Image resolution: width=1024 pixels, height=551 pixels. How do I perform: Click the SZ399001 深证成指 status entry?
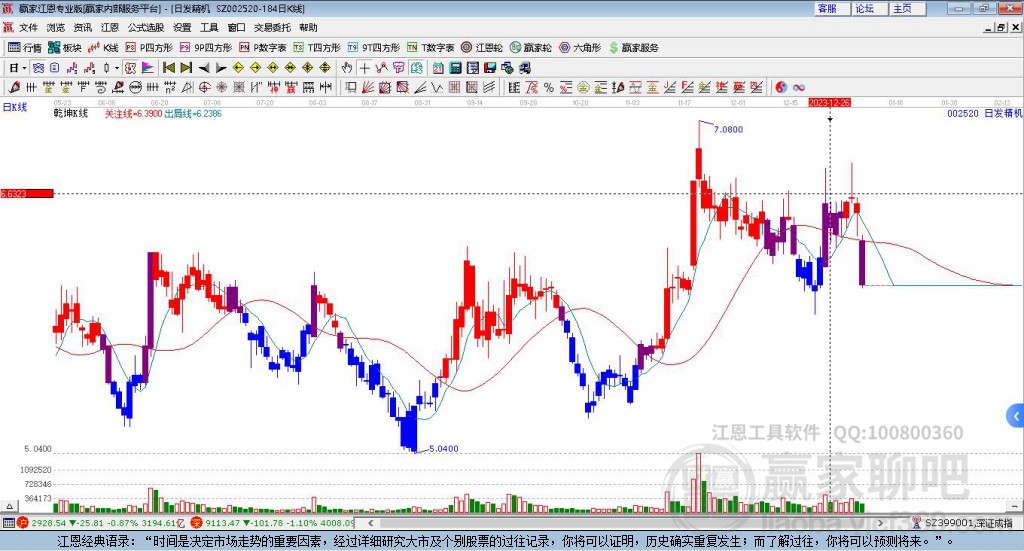[963, 523]
